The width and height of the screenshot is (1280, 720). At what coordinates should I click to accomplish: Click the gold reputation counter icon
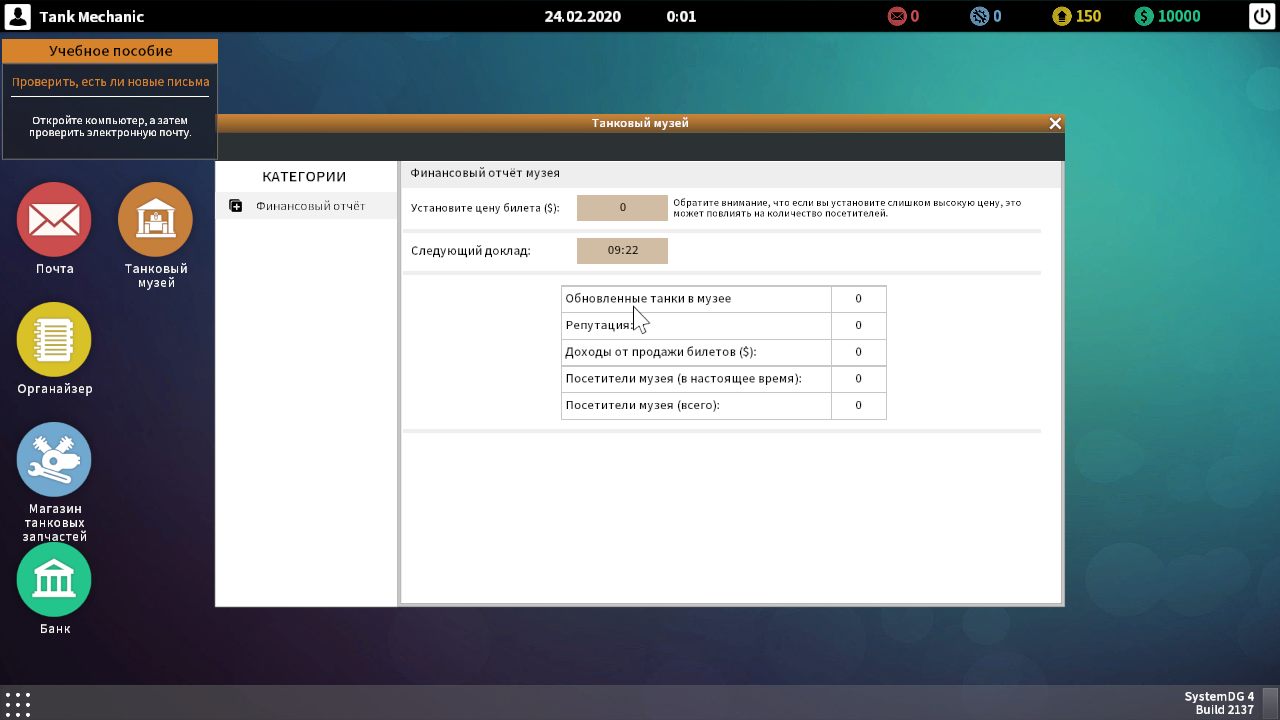click(1062, 16)
